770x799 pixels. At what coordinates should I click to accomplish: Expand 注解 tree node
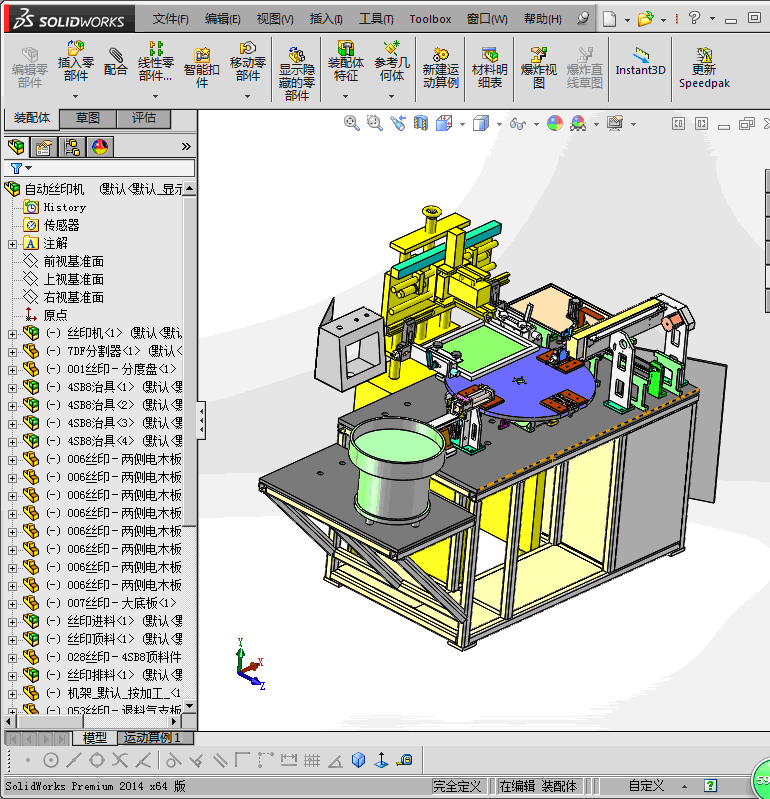tap(12, 244)
